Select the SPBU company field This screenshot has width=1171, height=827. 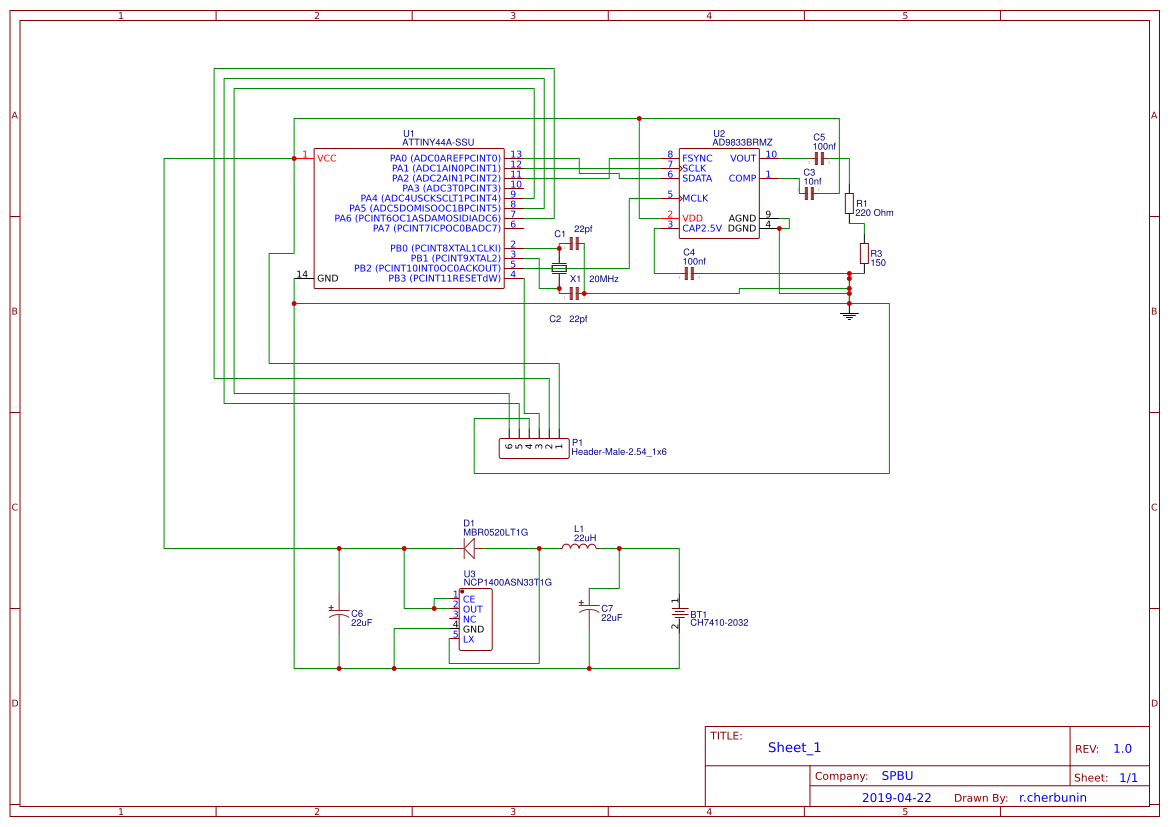897,775
